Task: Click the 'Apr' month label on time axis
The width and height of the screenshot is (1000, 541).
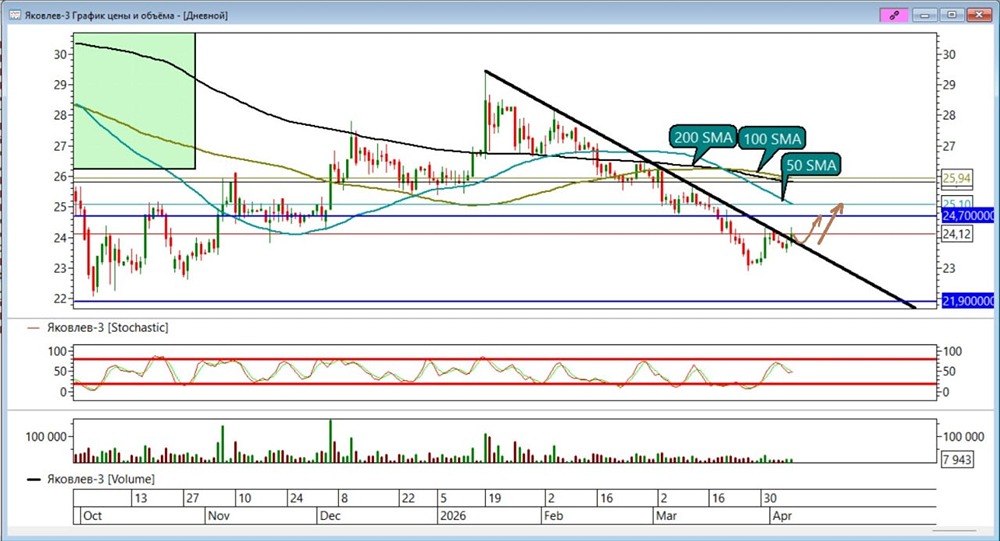Action: point(782,515)
